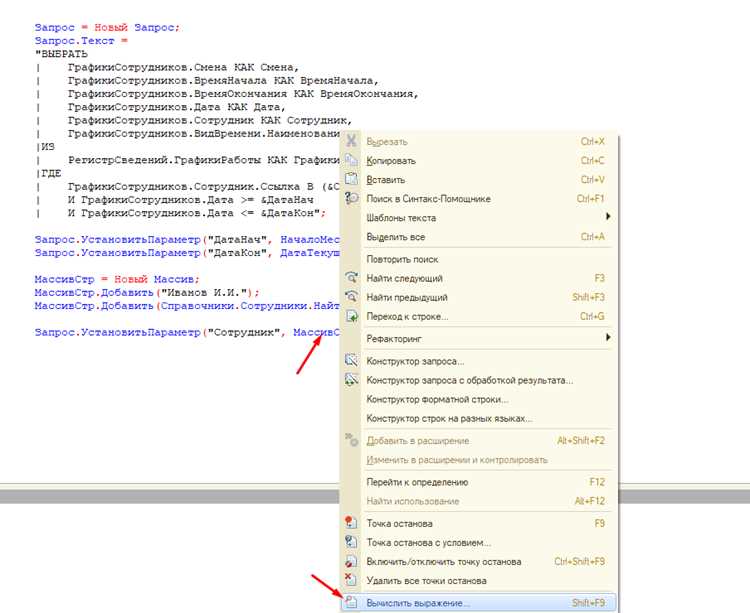The width and height of the screenshot is (750, 613).
Task: Click the delete all breakpoints icon
Action: point(351,580)
